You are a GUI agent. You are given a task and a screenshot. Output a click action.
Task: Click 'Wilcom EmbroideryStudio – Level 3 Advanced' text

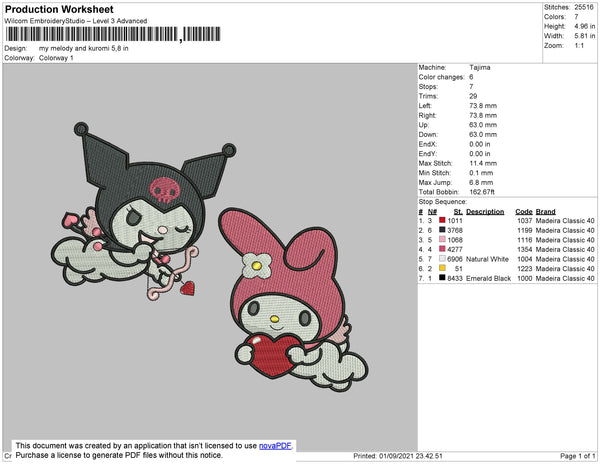[76, 21]
